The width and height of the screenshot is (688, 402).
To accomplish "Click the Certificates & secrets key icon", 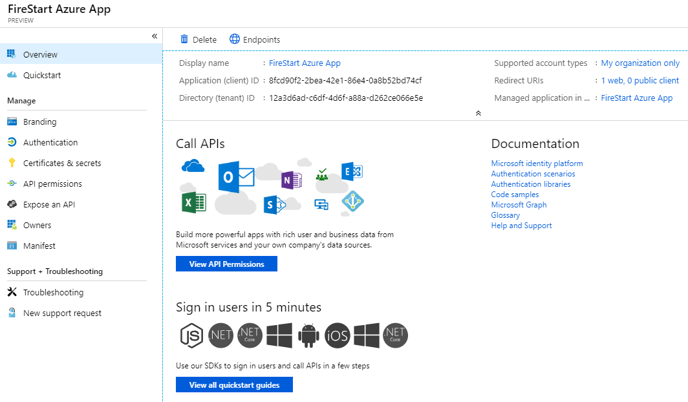I will (x=12, y=162).
